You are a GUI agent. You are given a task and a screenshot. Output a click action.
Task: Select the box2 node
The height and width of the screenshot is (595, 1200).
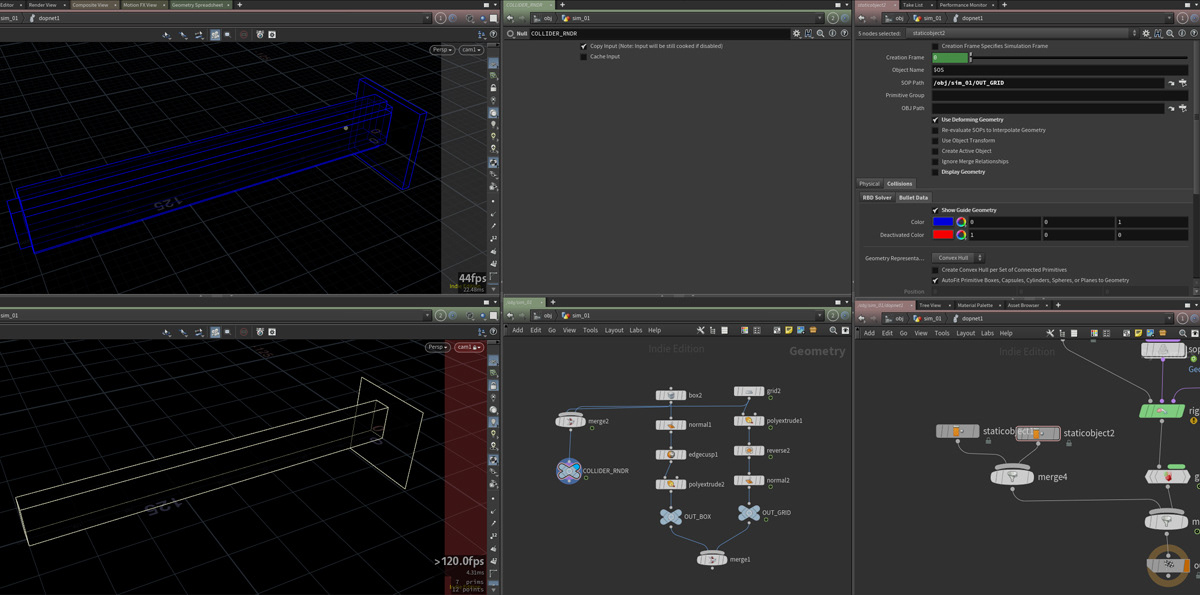pos(670,395)
